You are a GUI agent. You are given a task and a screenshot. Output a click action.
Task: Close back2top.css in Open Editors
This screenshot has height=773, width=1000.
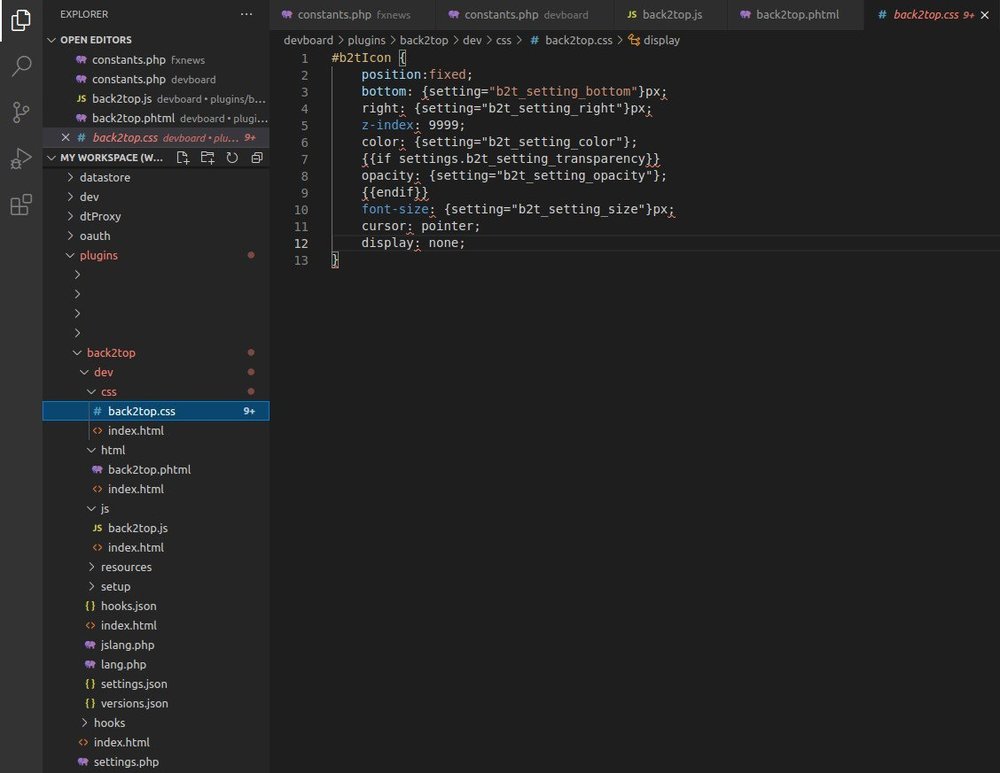[x=66, y=138]
